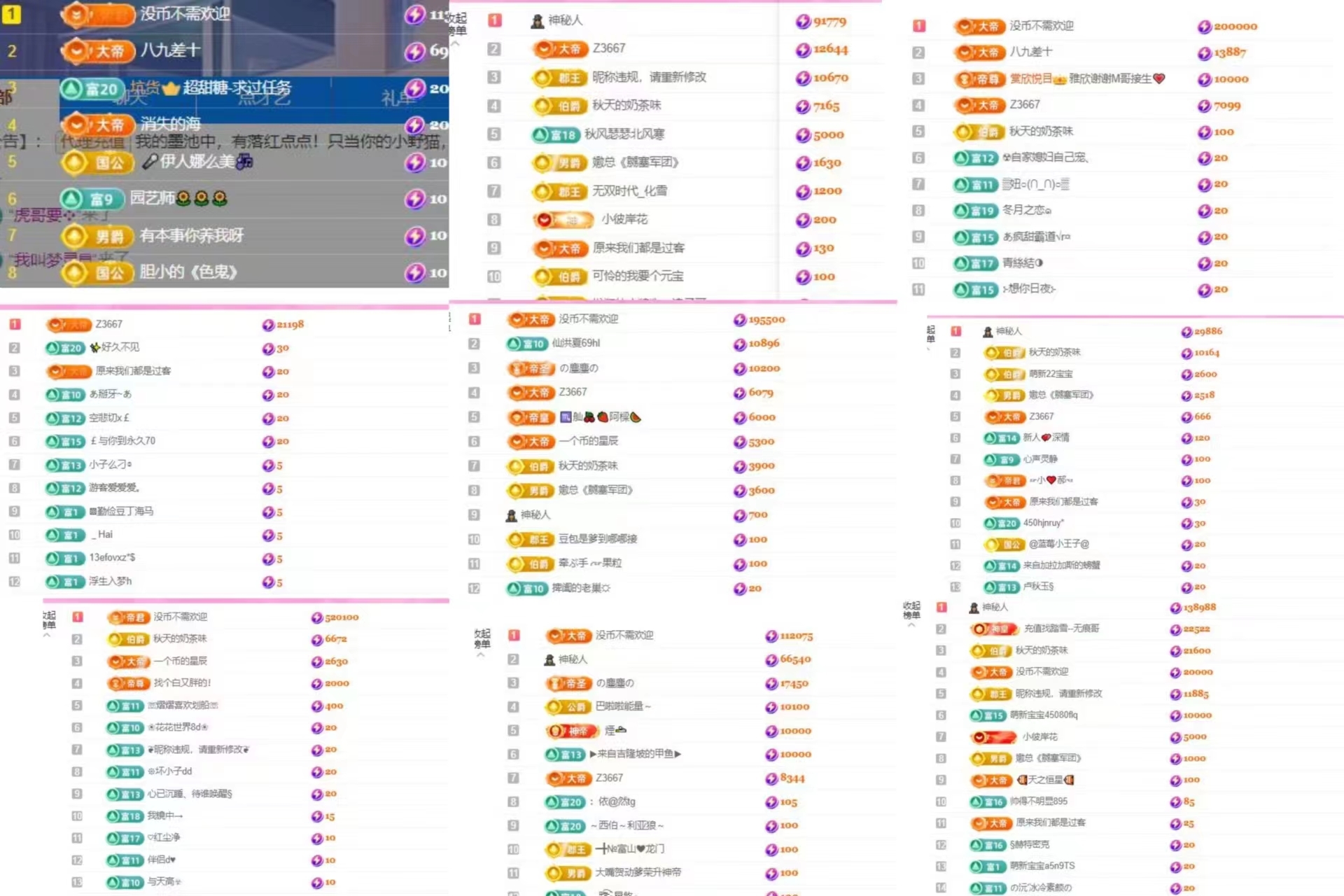Image resolution: width=1344 pixels, height=896 pixels.
Task: Click the 国公 badge next to 伊人娜么美
Action: 98,163
